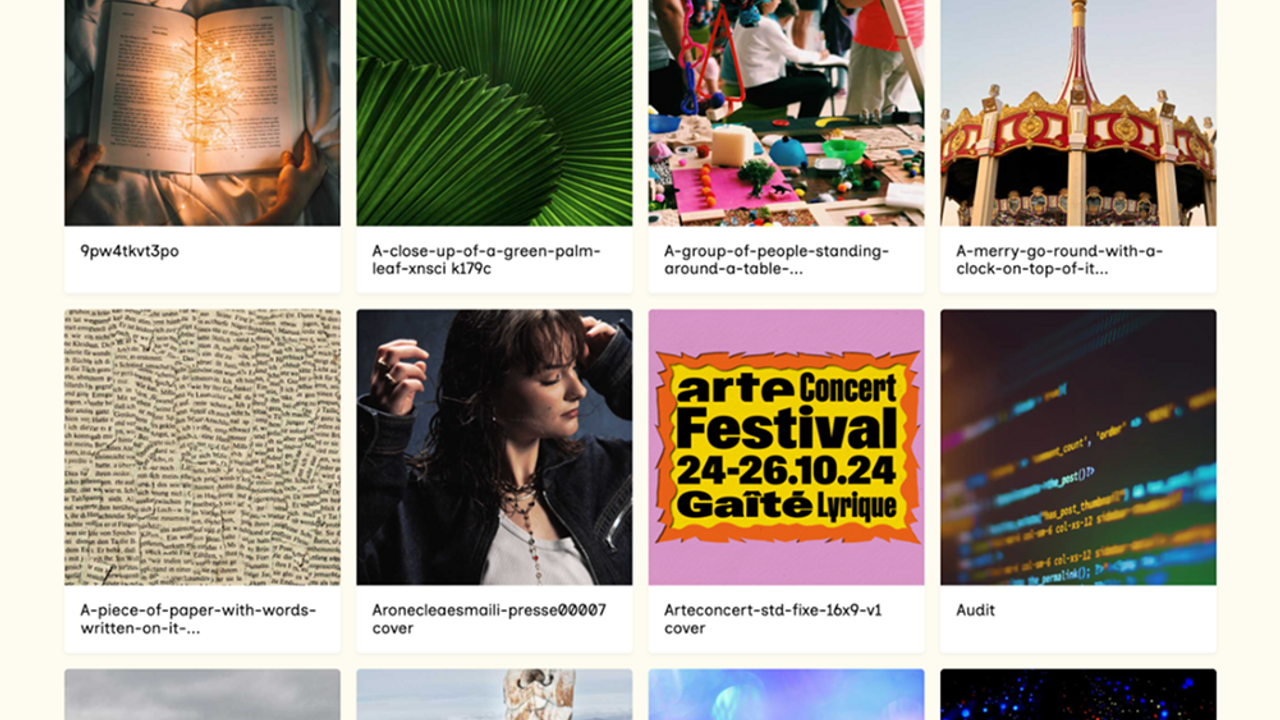Select the partially visible dark bokeh lights thumbnail

[1078, 695]
